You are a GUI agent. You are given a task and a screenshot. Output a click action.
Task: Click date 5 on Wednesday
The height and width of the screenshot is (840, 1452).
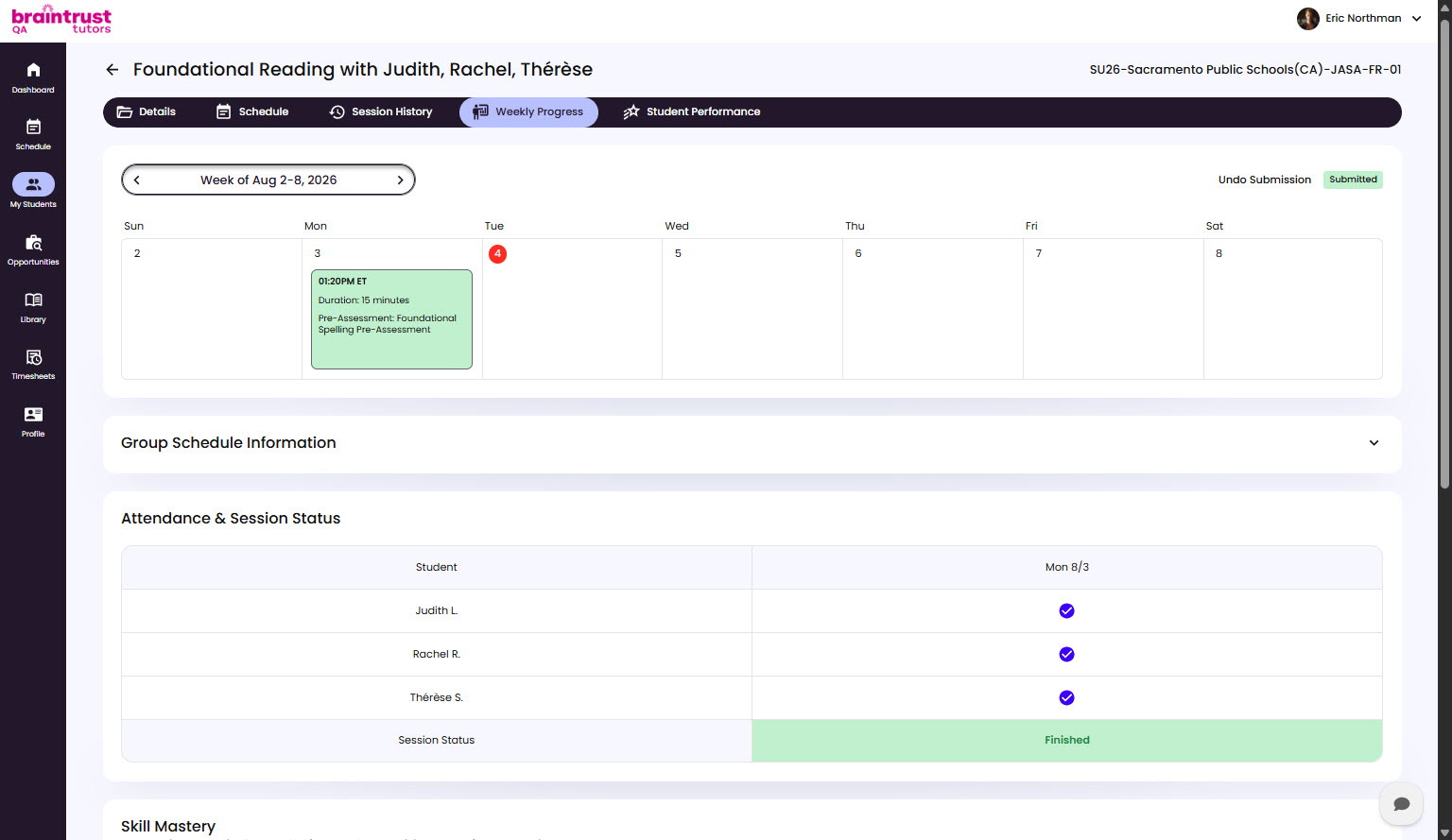(x=678, y=253)
